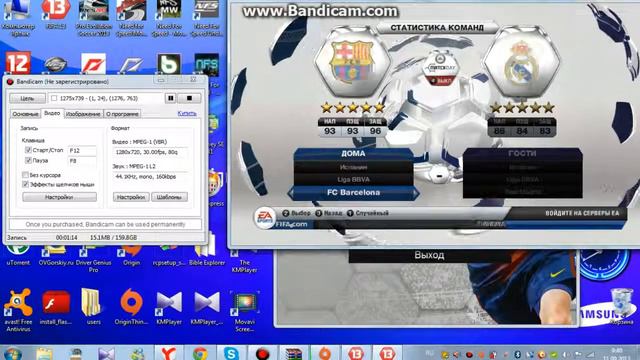Image resolution: width=640 pixels, height=360 pixels.
Task: Follow the Купить link in Bandicam
Action: [187, 113]
